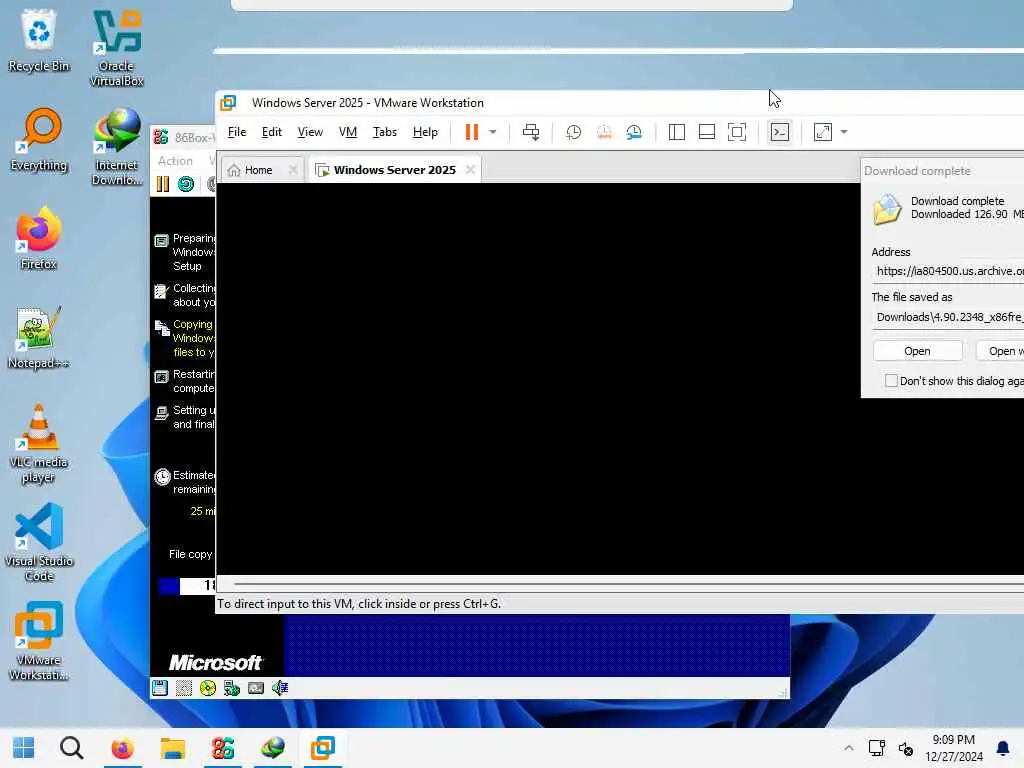Click the network icon in system tray
1024x768 pixels.
pyautogui.click(x=876, y=748)
